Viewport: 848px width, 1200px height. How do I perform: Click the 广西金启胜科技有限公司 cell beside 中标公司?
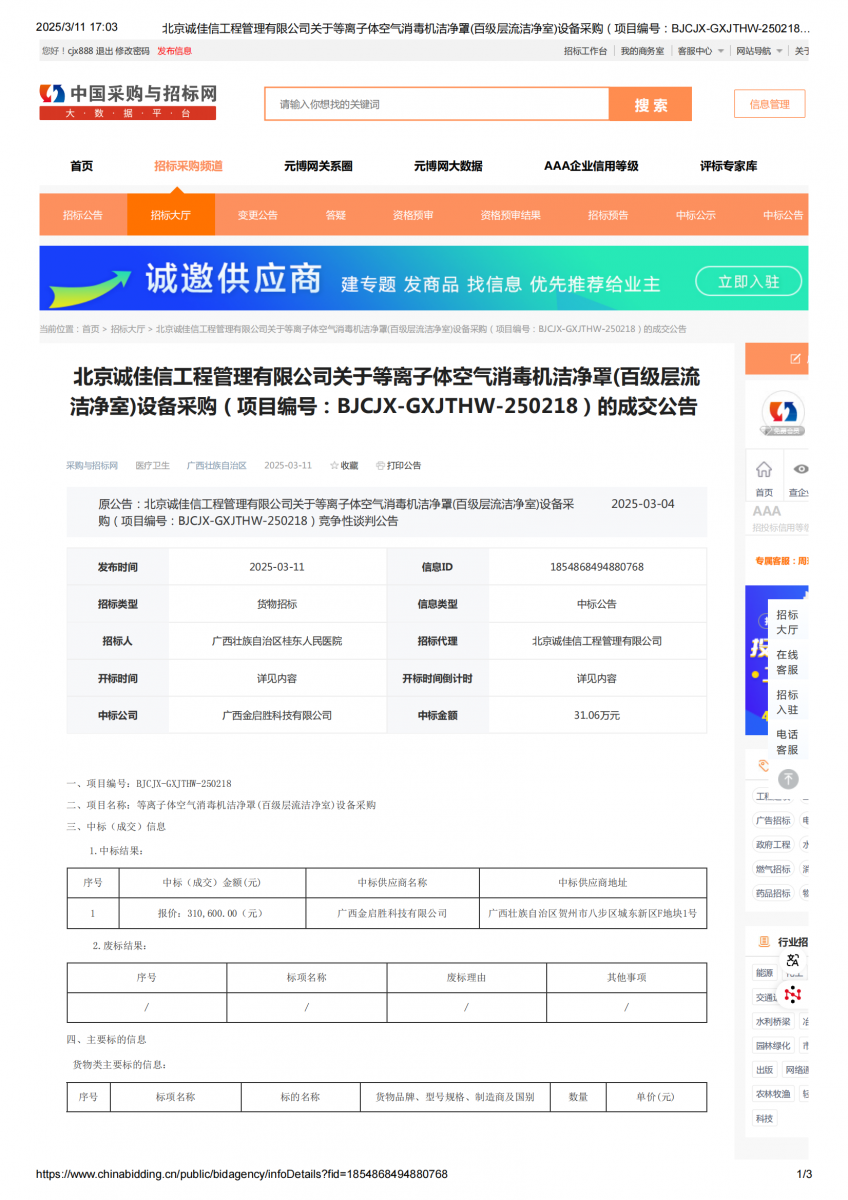click(x=277, y=715)
